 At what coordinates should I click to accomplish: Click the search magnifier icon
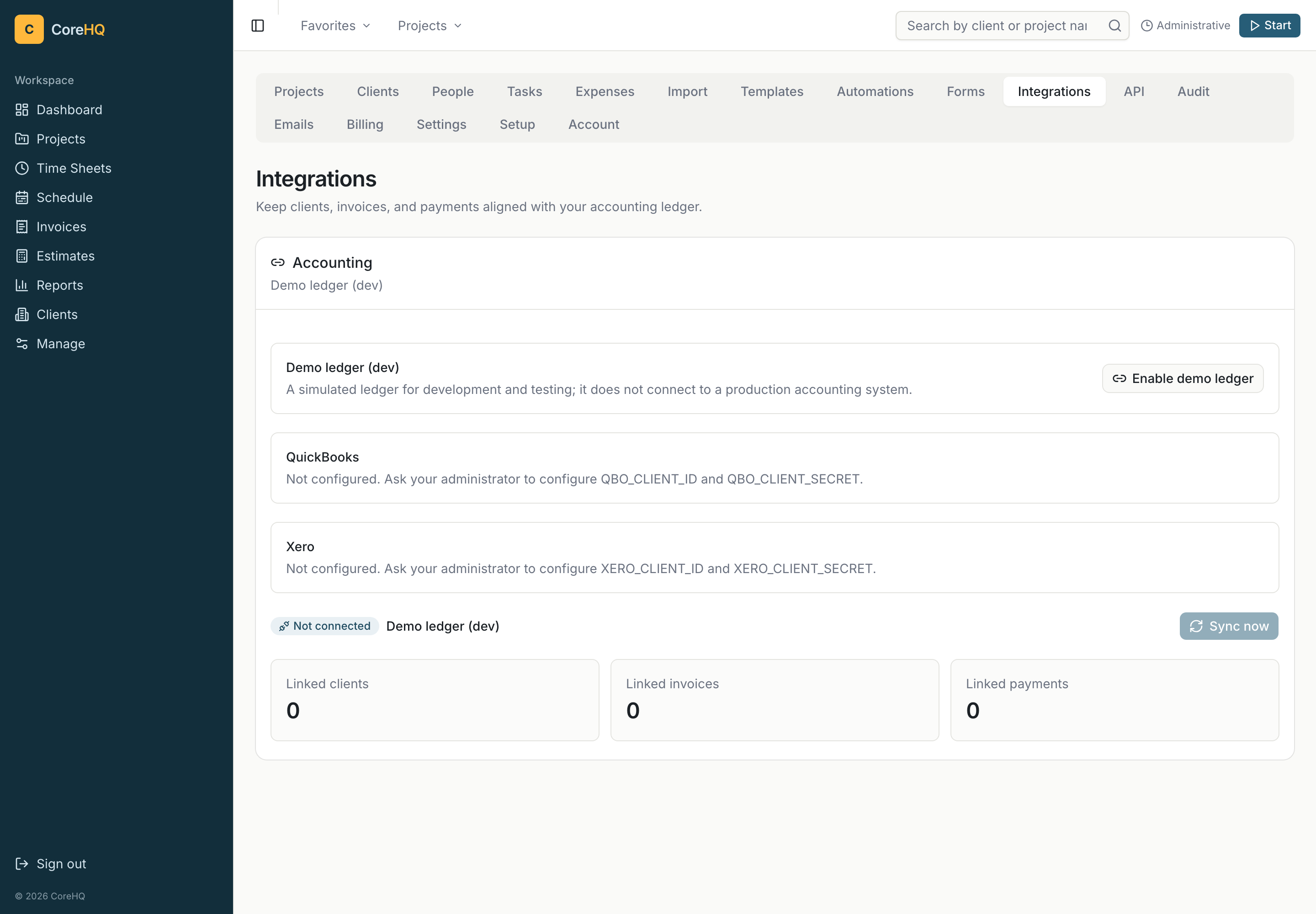pos(1114,26)
